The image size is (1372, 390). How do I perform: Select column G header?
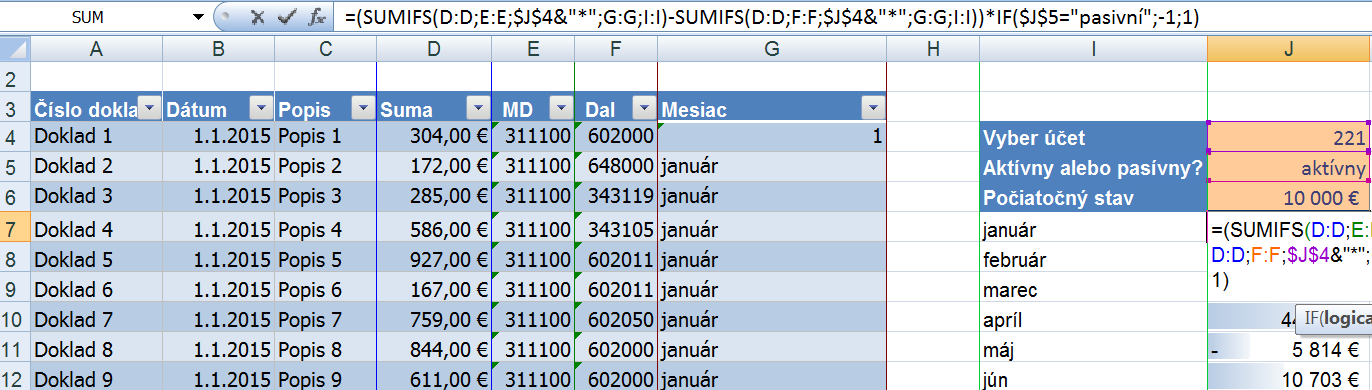tap(772, 48)
